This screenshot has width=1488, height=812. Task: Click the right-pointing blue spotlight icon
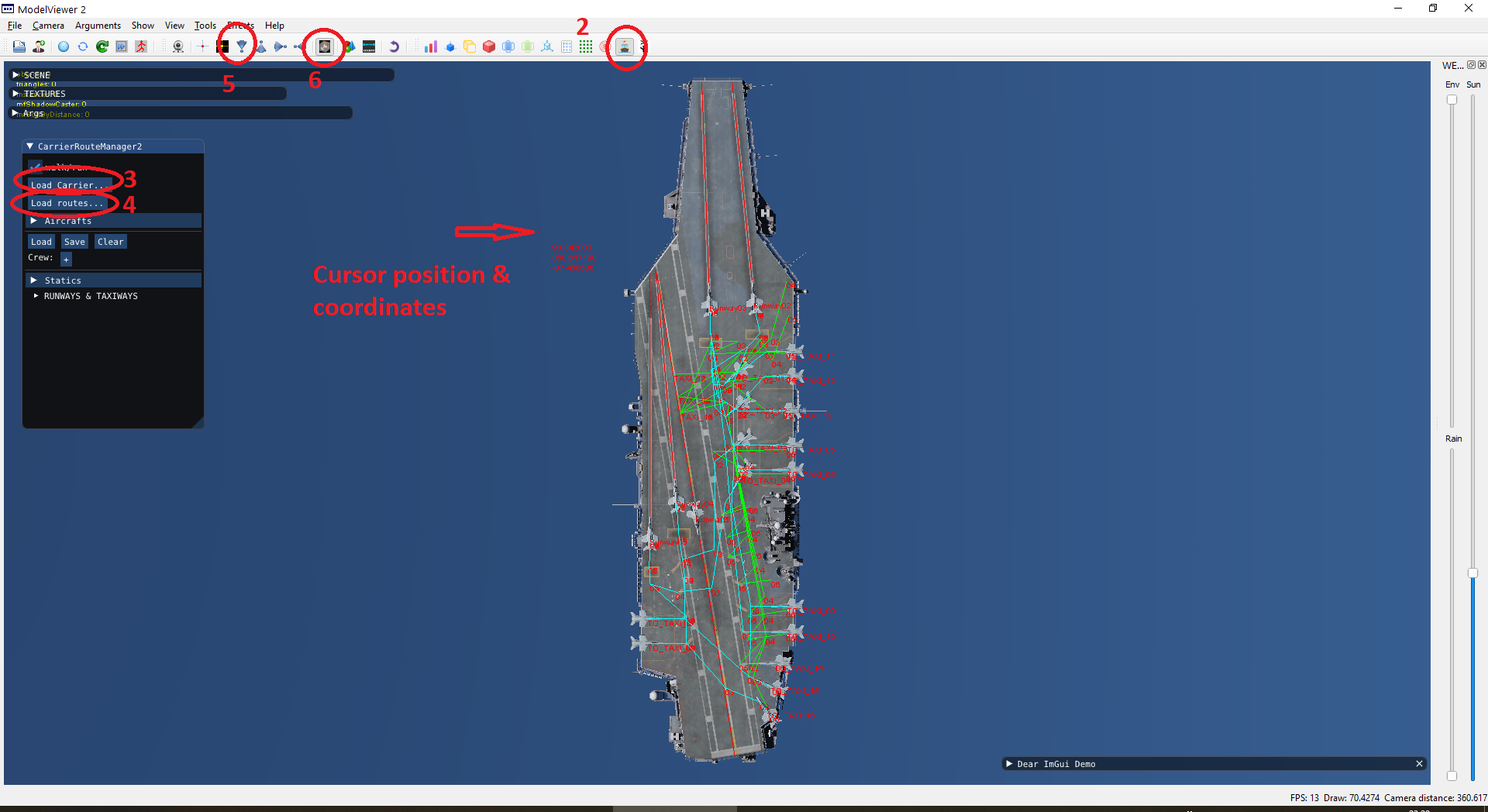pyautogui.click(x=281, y=46)
